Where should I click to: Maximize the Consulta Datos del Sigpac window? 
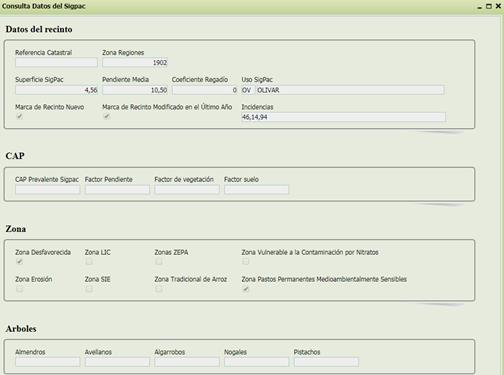489,6
